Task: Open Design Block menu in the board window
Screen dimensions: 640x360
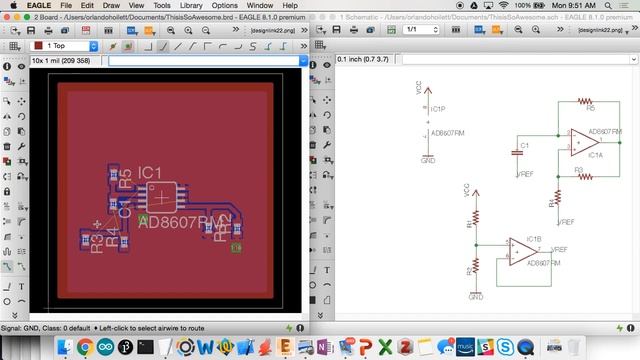Action: coord(108,30)
